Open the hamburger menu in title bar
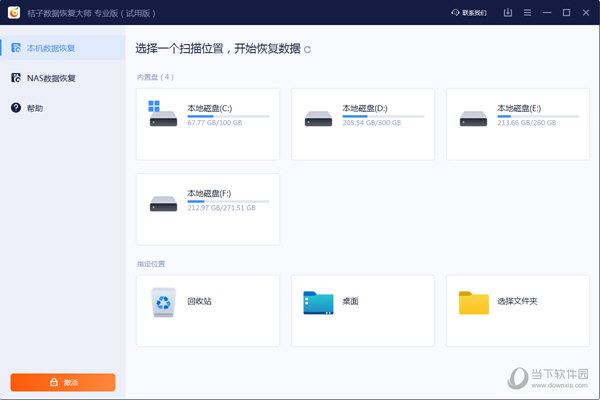The height and width of the screenshot is (400, 600). [x=526, y=13]
